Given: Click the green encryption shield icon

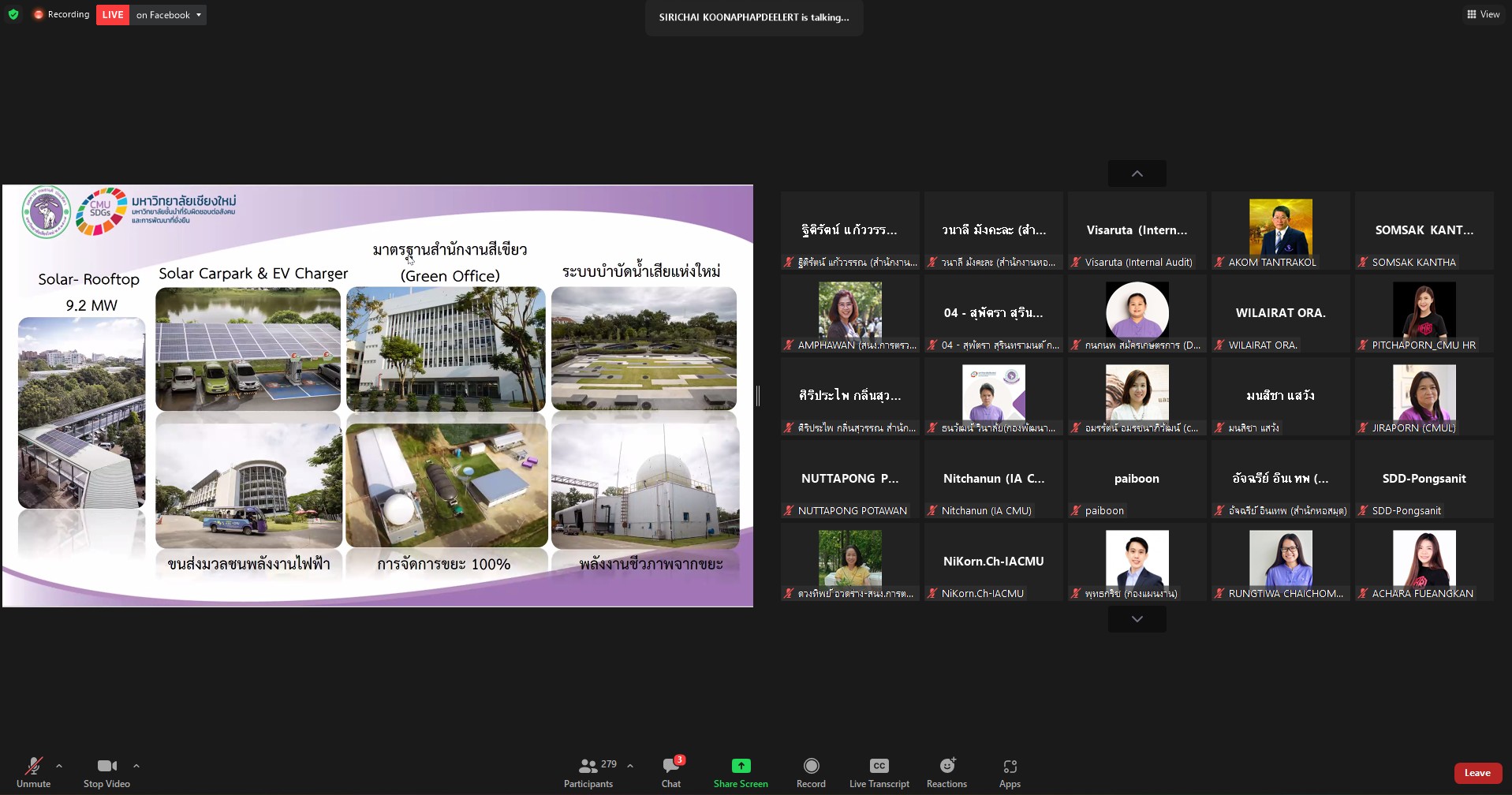Looking at the screenshot, I should 13,14.
